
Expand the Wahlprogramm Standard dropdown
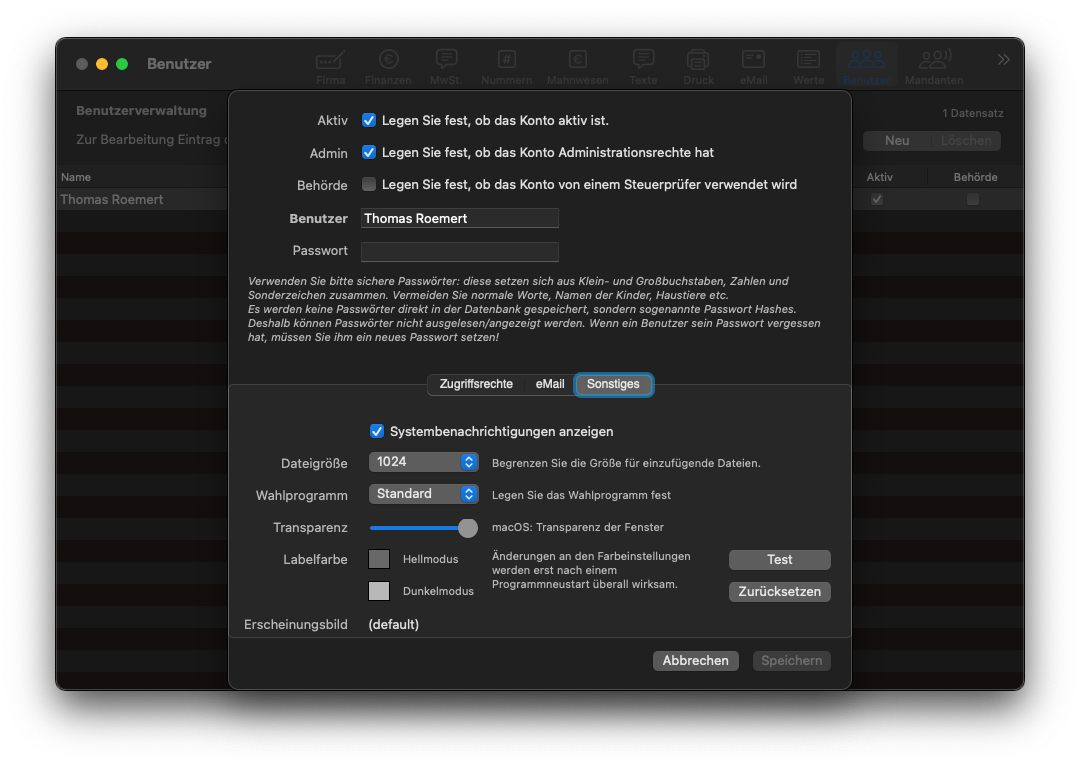pyautogui.click(x=424, y=494)
